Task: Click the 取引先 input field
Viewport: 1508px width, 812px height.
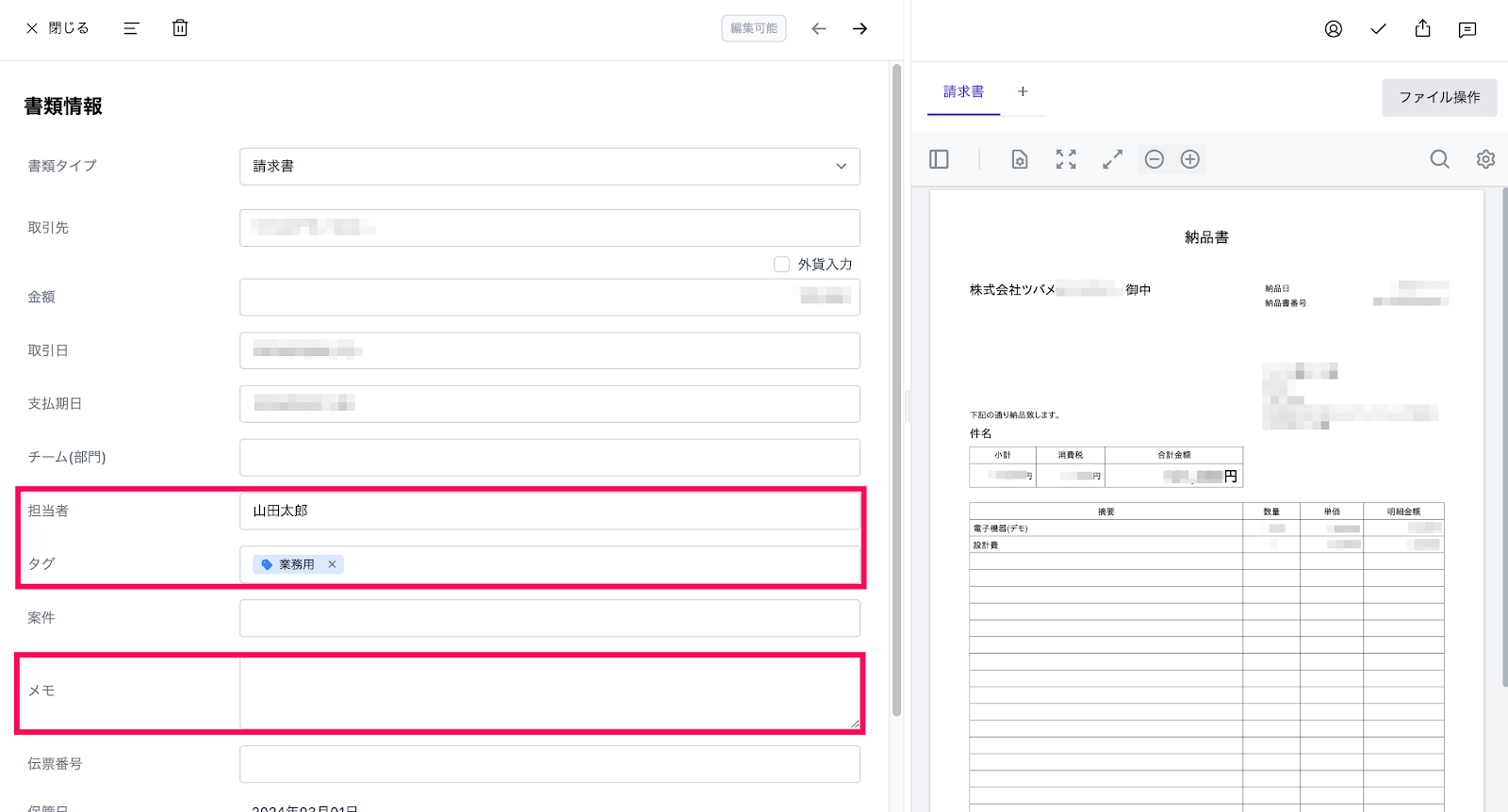Action: (549, 228)
